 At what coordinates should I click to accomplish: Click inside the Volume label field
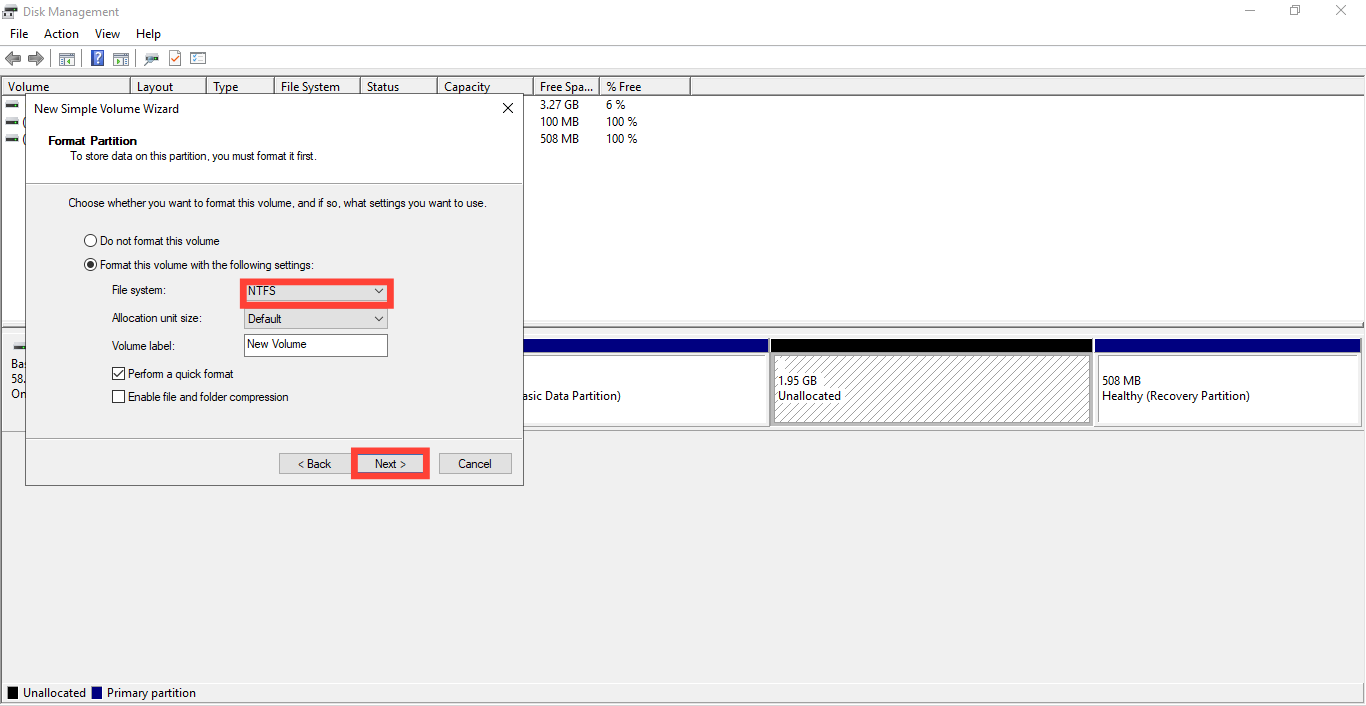coord(315,344)
